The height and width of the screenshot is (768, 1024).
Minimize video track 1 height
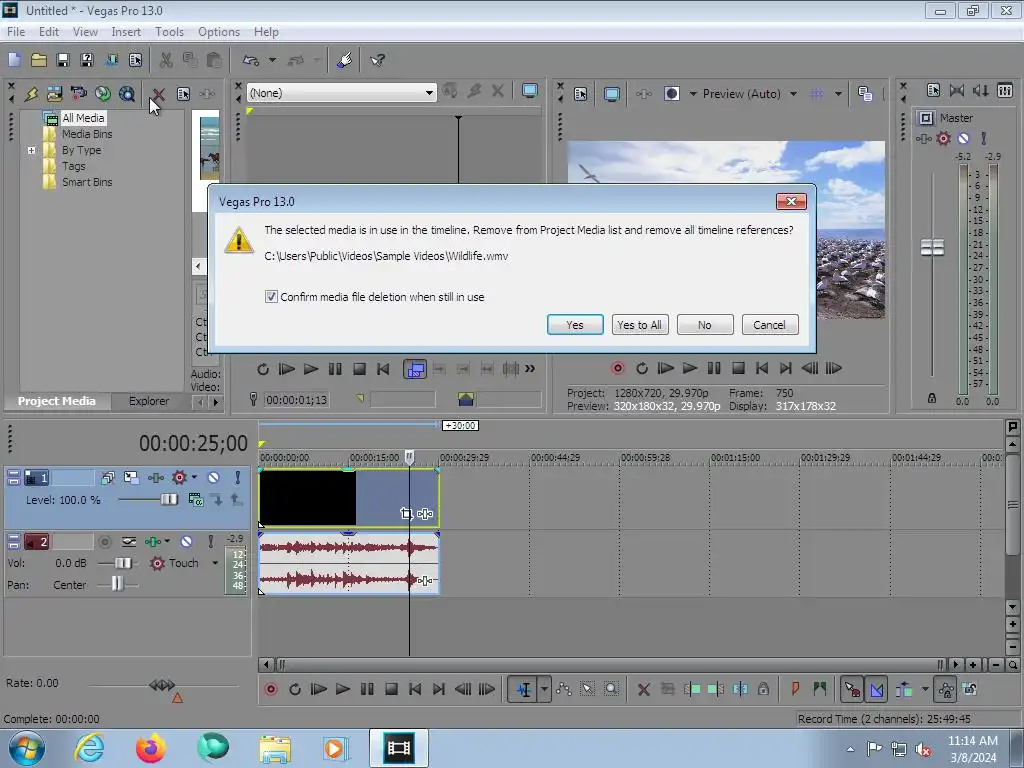[13, 473]
